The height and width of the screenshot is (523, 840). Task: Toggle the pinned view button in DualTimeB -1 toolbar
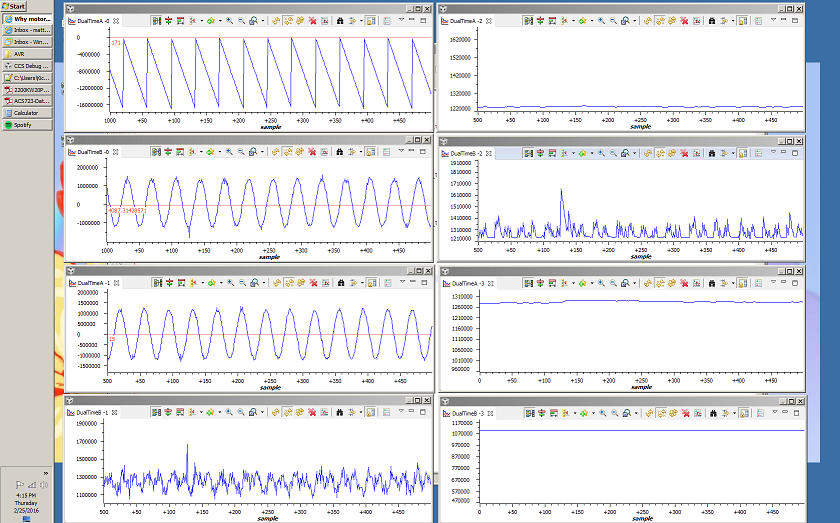(370, 412)
